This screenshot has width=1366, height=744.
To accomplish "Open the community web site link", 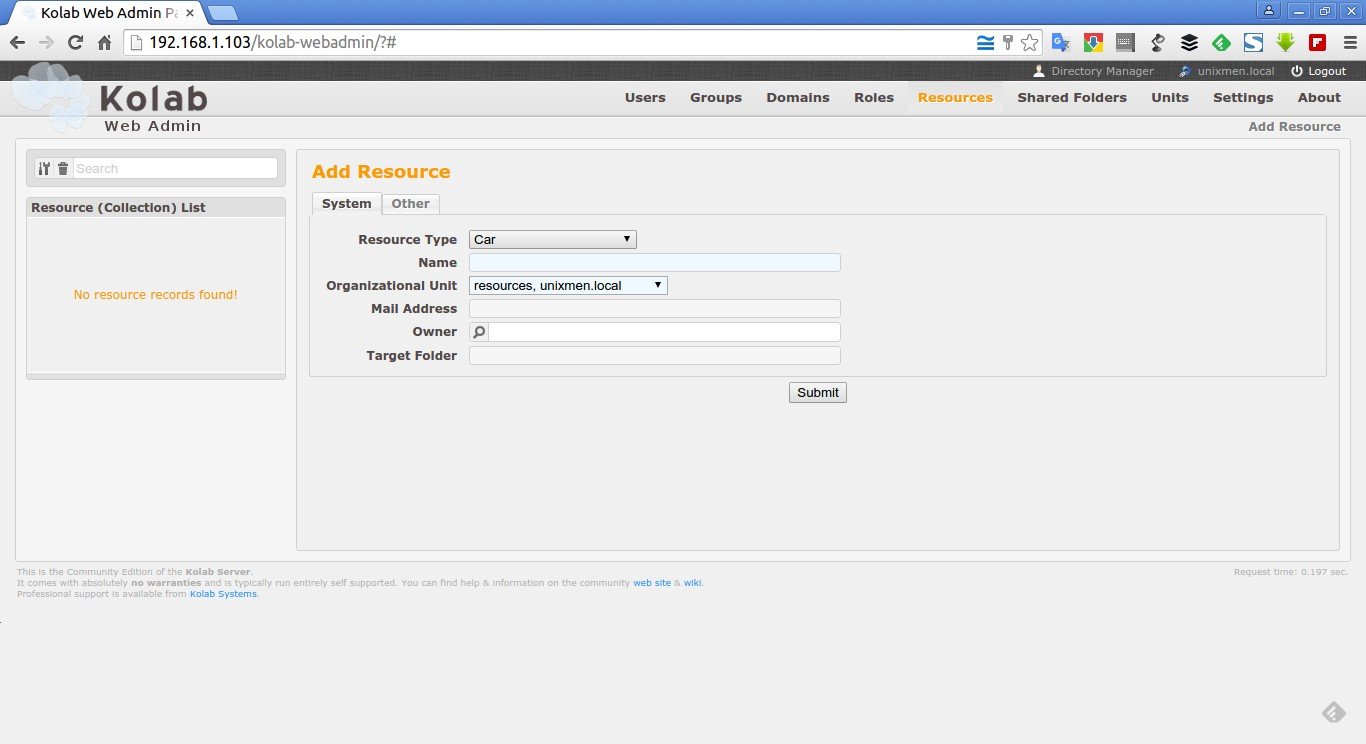I will (652, 583).
